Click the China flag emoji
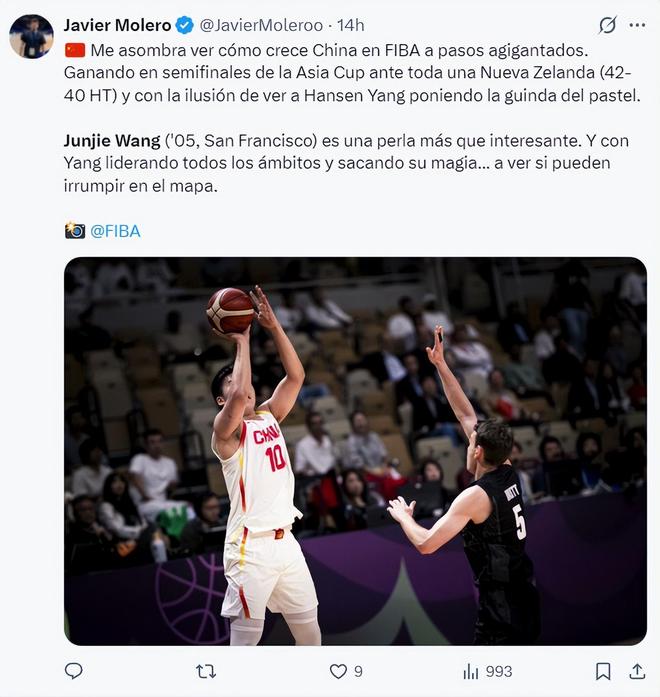660x697 pixels. click(x=75, y=50)
